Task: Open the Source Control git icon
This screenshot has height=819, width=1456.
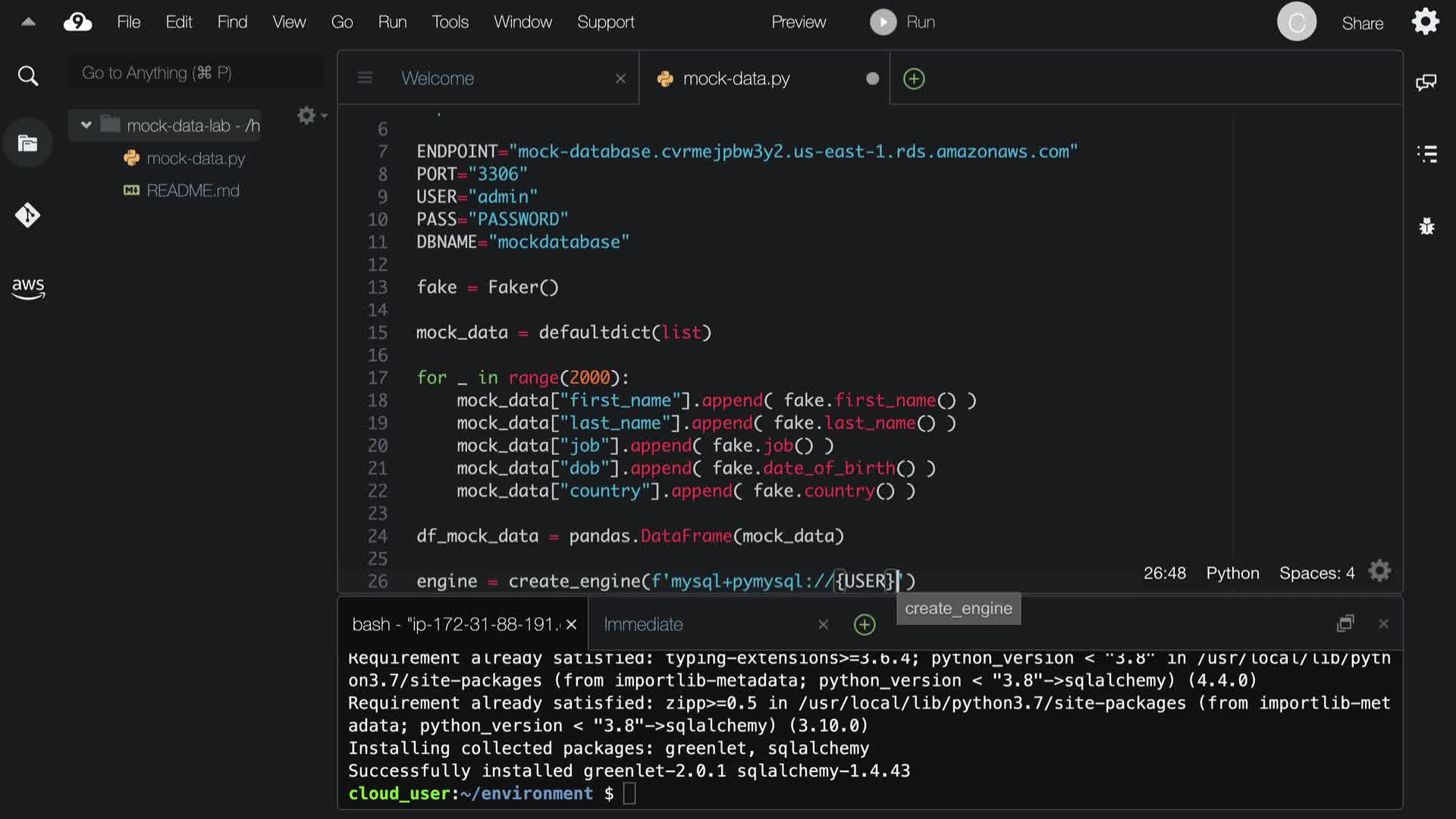Action: coord(27,216)
